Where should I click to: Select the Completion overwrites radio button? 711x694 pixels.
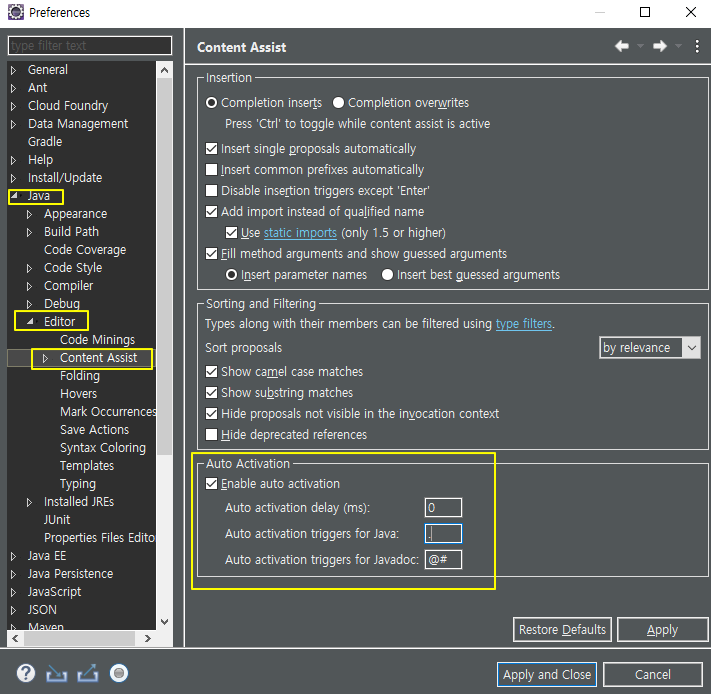338,103
